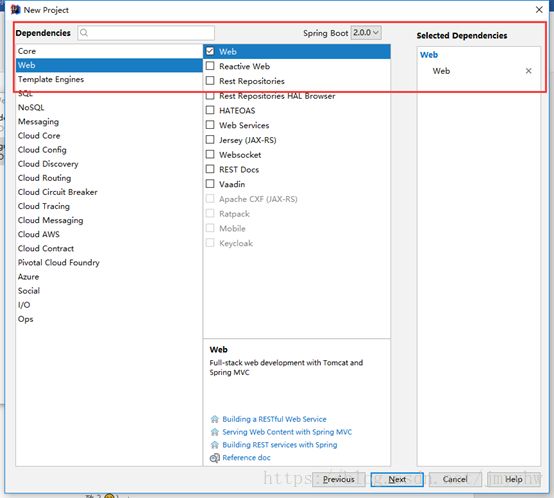Click the blue Web group heading

[429, 55]
